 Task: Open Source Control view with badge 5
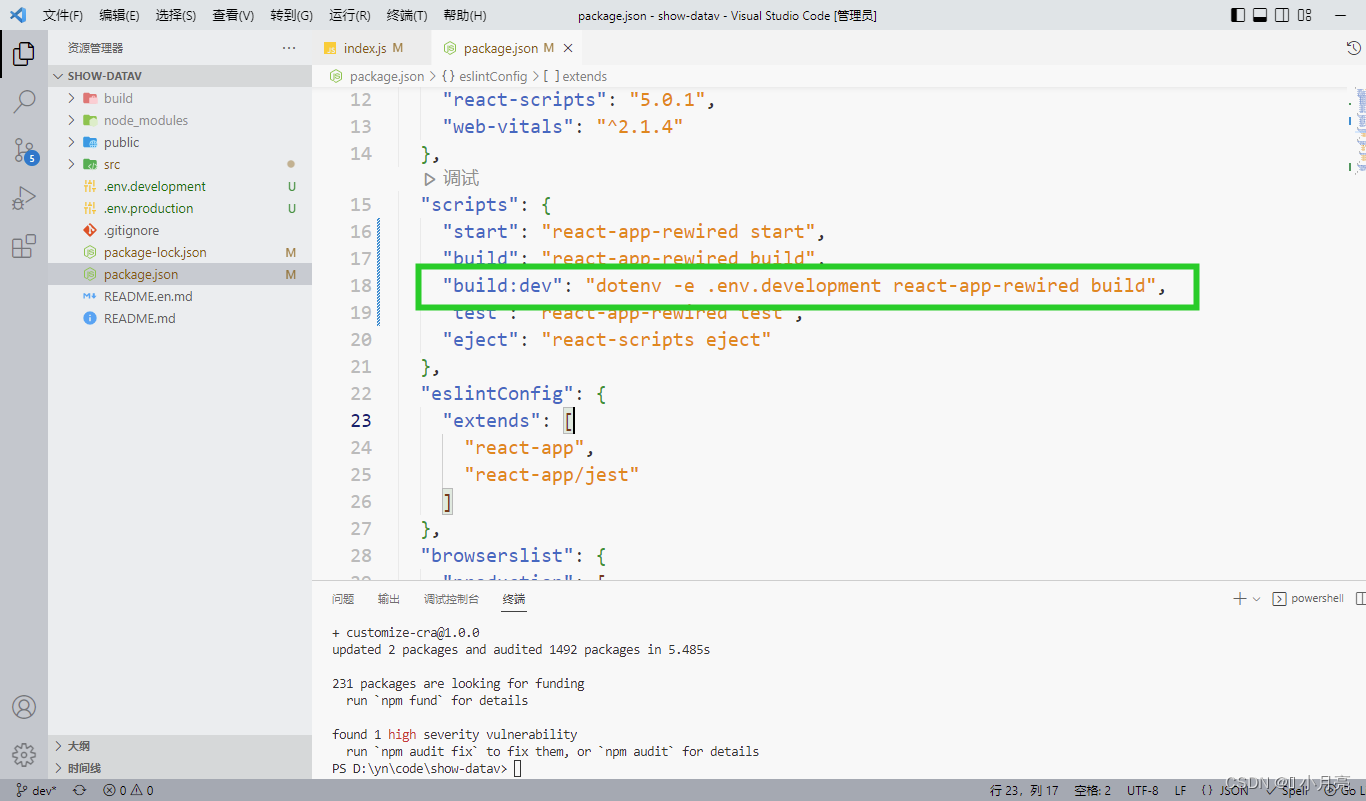pyautogui.click(x=24, y=150)
